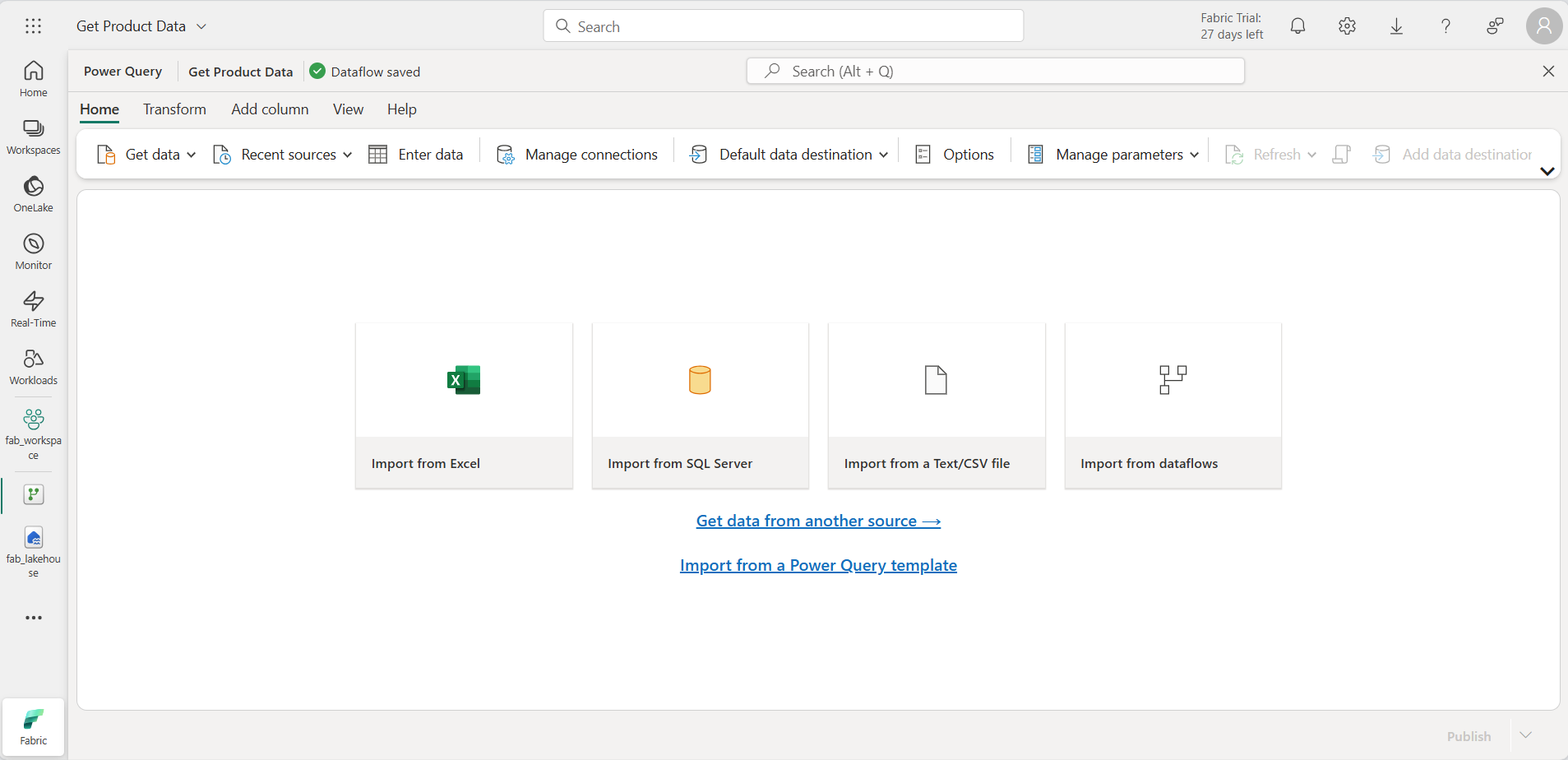The width and height of the screenshot is (1568, 760).
Task: Open fab_lakehouse from the sidebar
Action: click(x=33, y=552)
